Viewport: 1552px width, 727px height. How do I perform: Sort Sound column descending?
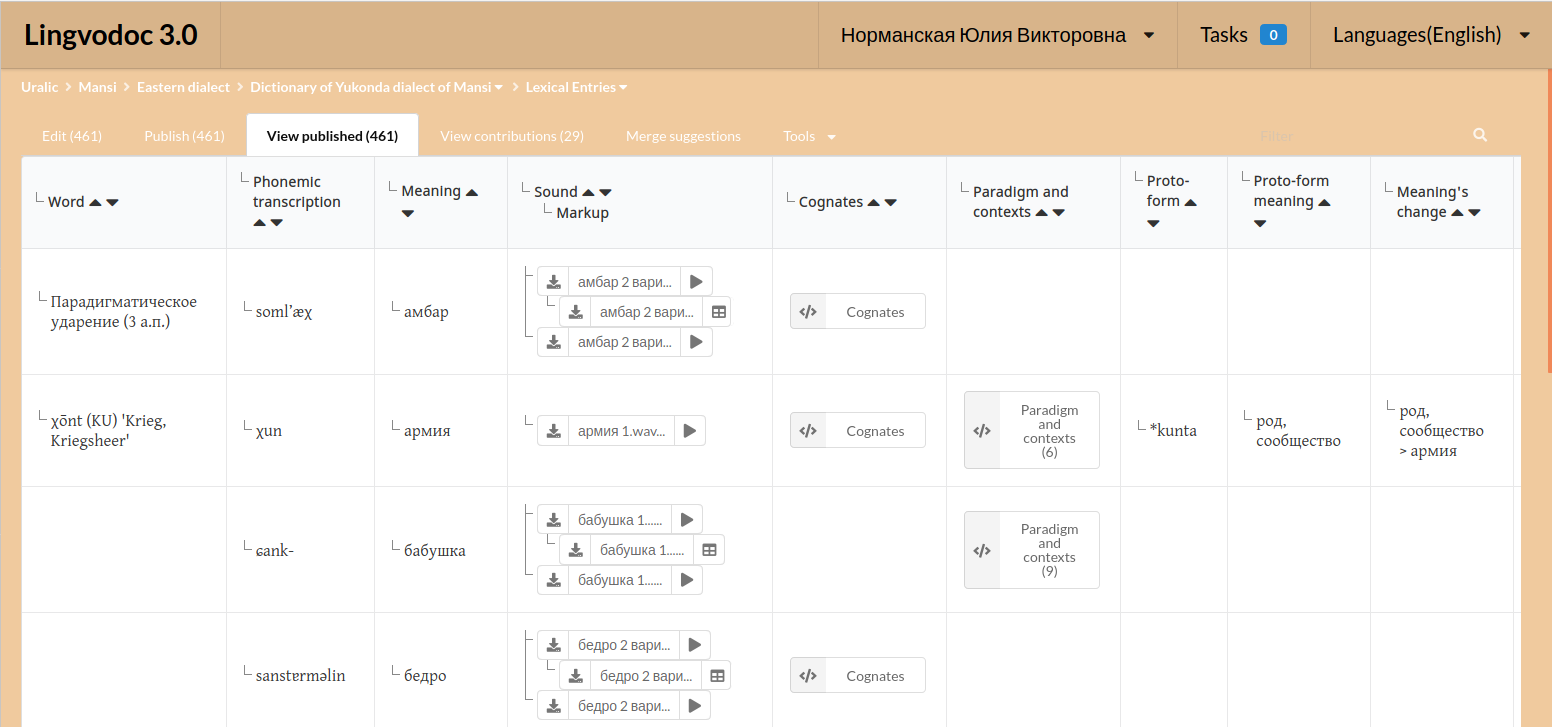tap(605, 192)
